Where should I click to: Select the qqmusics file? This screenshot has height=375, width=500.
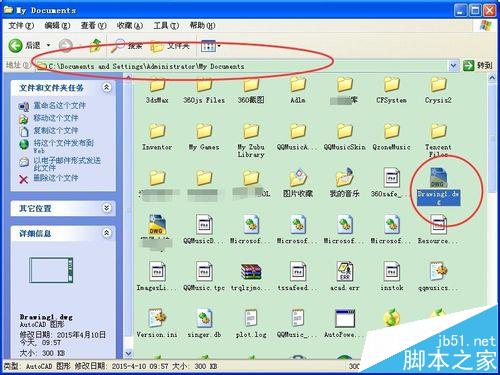click(x=438, y=277)
